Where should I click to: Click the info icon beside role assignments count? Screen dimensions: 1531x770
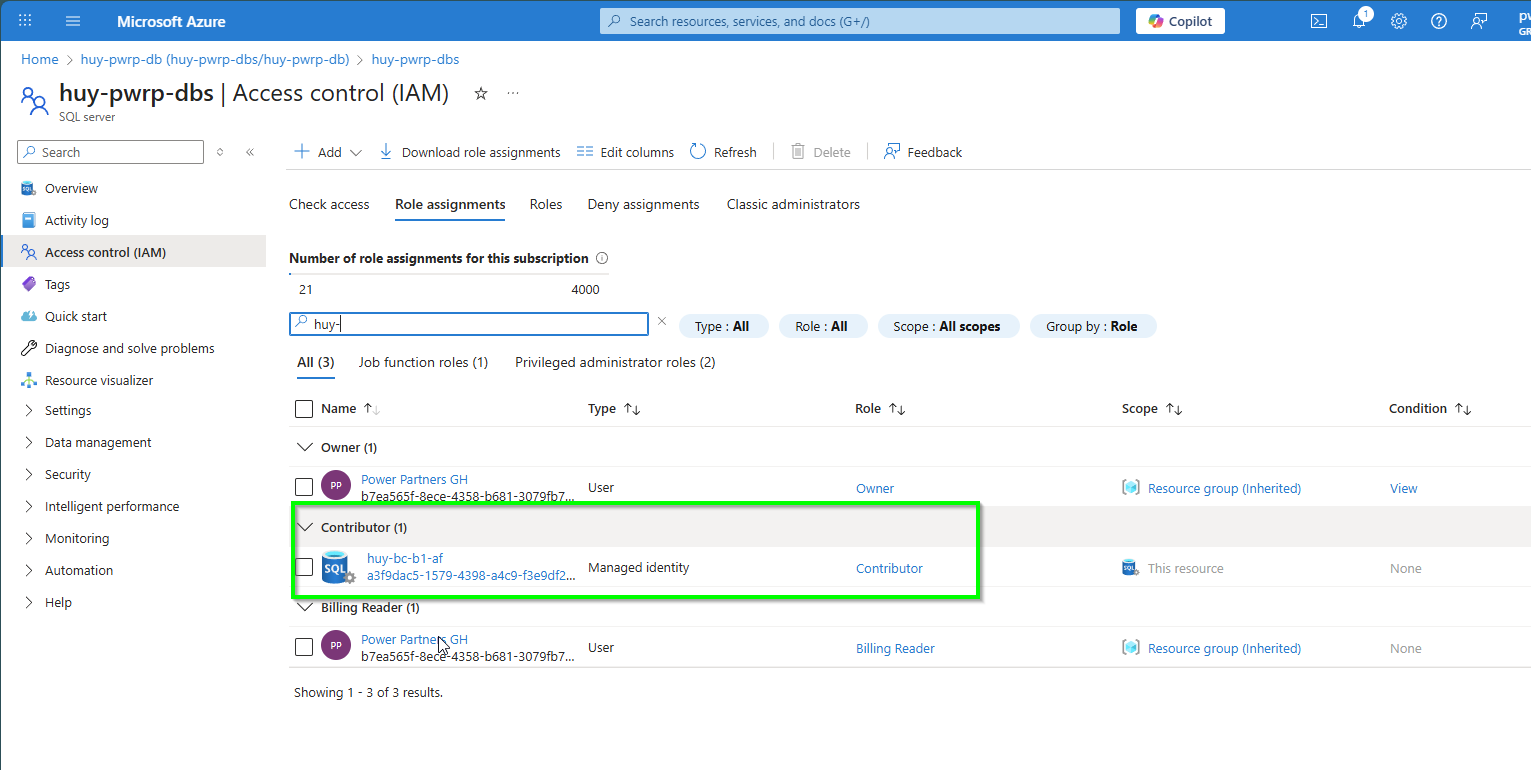(602, 258)
